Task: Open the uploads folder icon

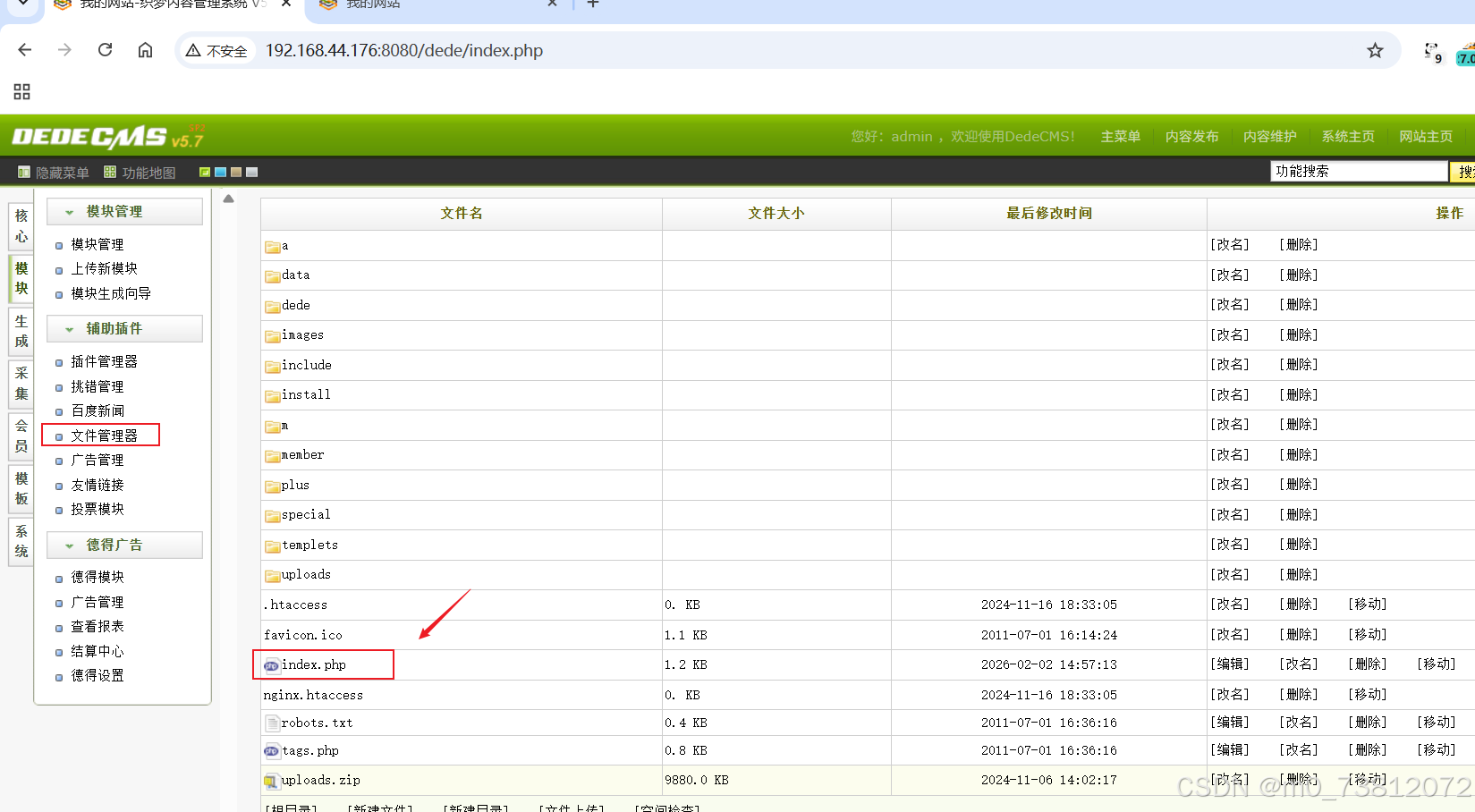Action: (272, 576)
